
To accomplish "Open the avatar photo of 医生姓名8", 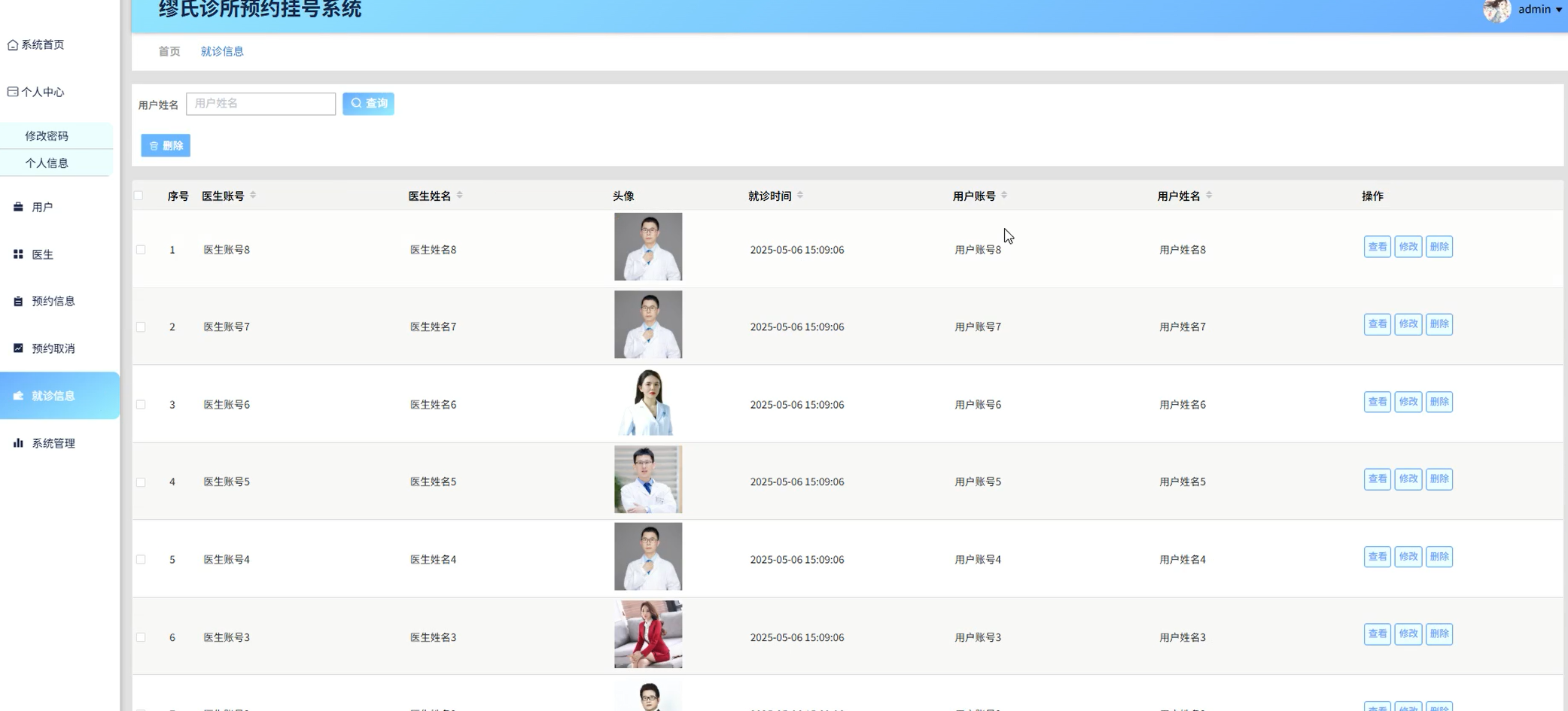I will tap(648, 247).
